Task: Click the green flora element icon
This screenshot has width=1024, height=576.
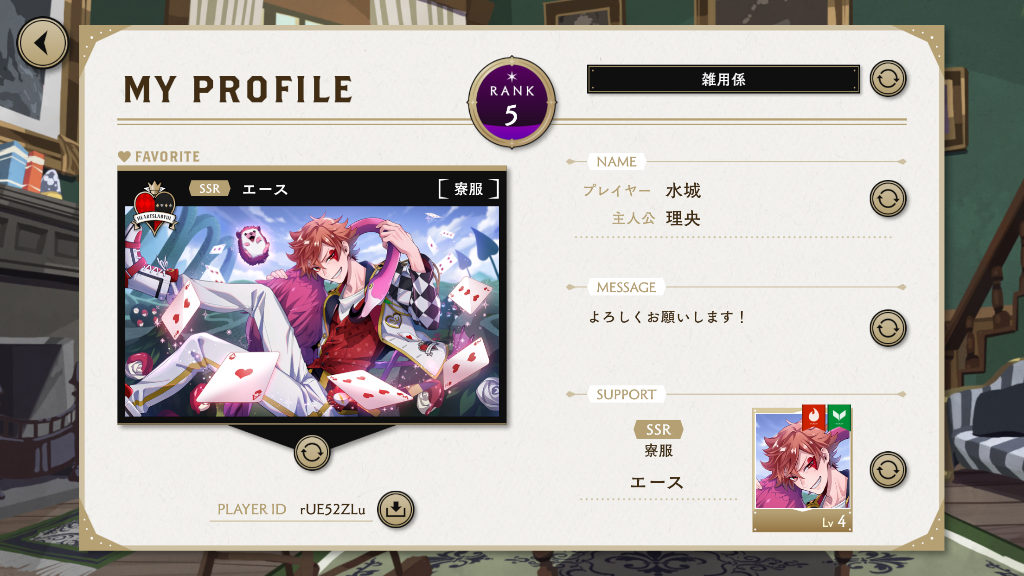Action: coord(839,417)
